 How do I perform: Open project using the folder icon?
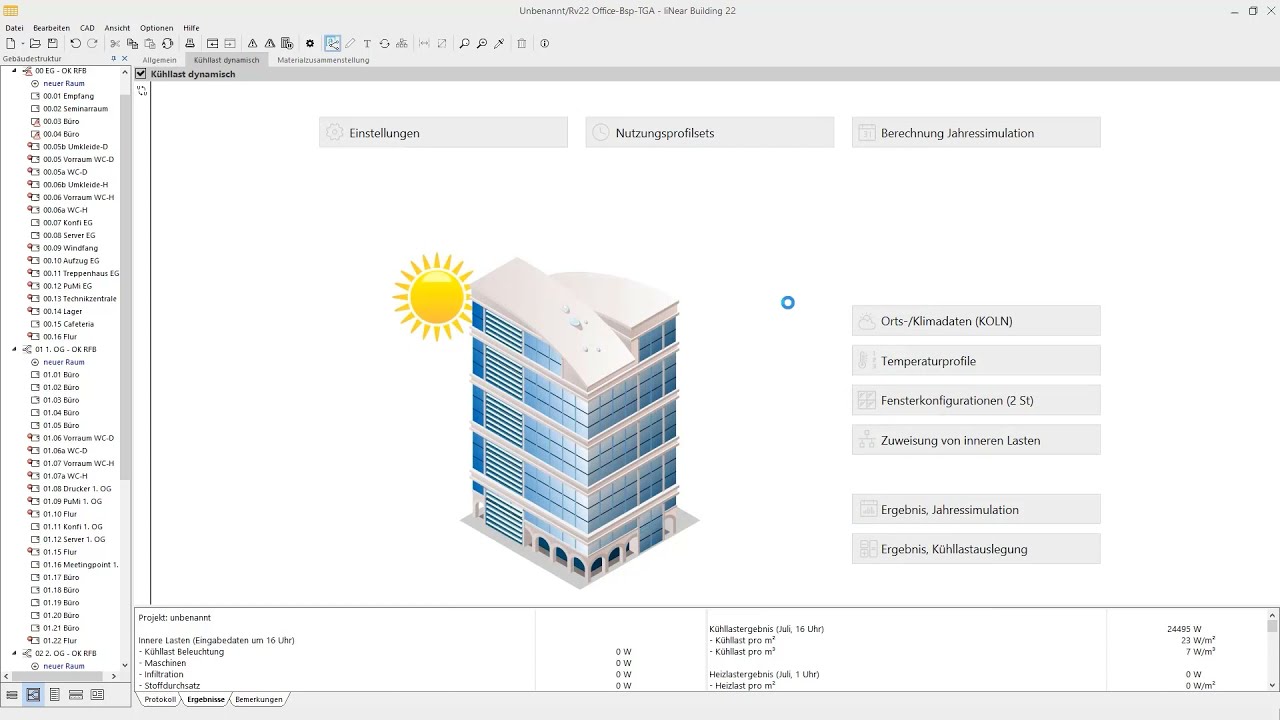35,44
